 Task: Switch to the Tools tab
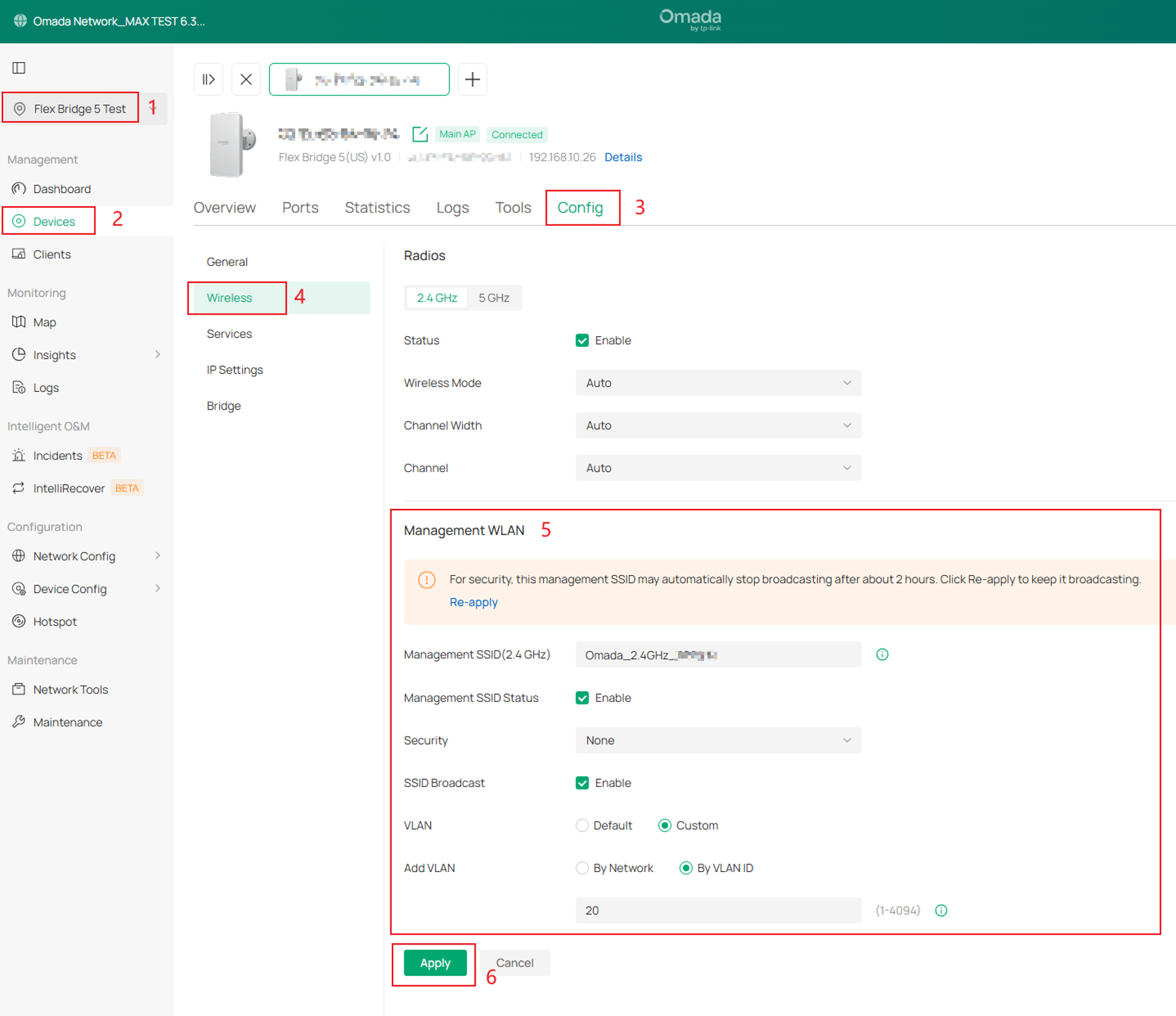(x=513, y=207)
